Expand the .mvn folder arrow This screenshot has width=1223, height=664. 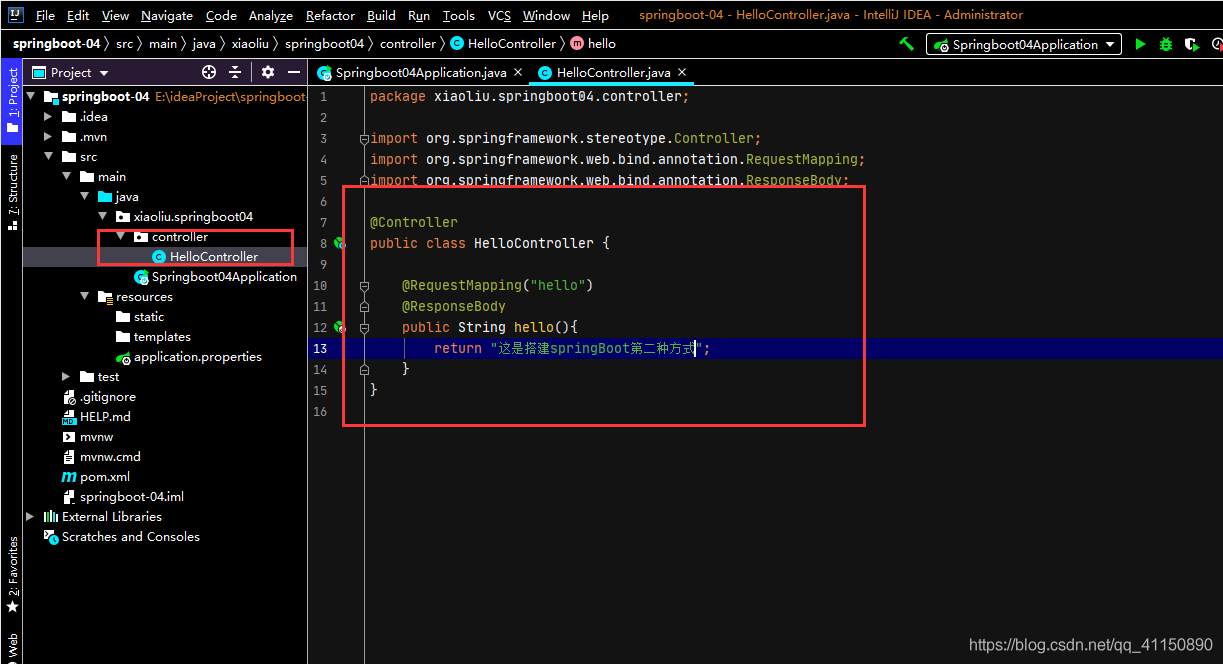pos(49,137)
